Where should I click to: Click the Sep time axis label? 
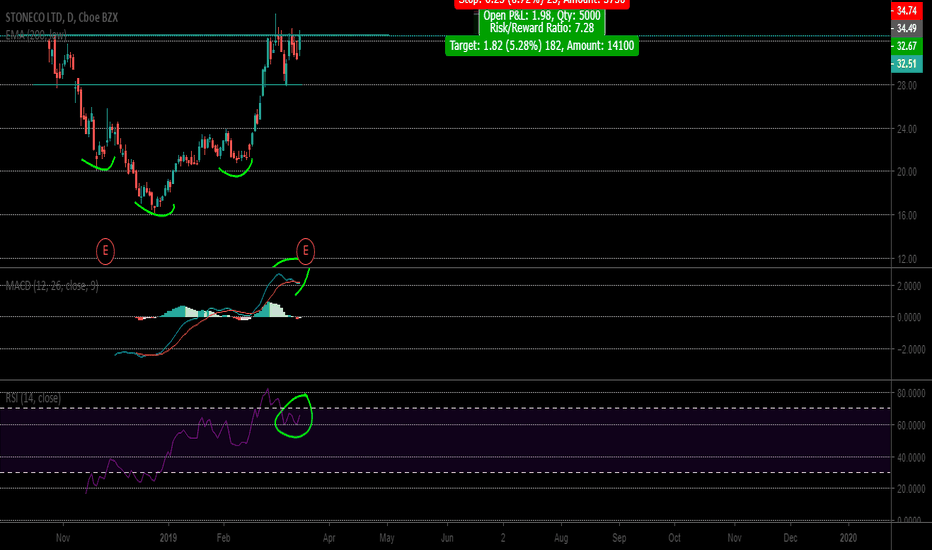pyautogui.click(x=619, y=538)
